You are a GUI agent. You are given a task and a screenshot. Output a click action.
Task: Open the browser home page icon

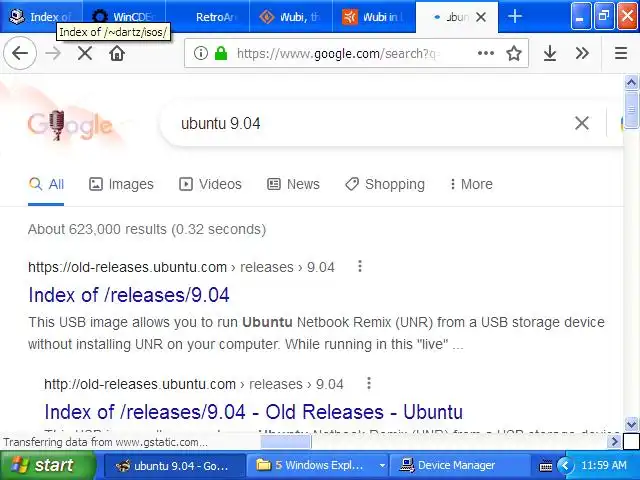[x=117, y=53]
